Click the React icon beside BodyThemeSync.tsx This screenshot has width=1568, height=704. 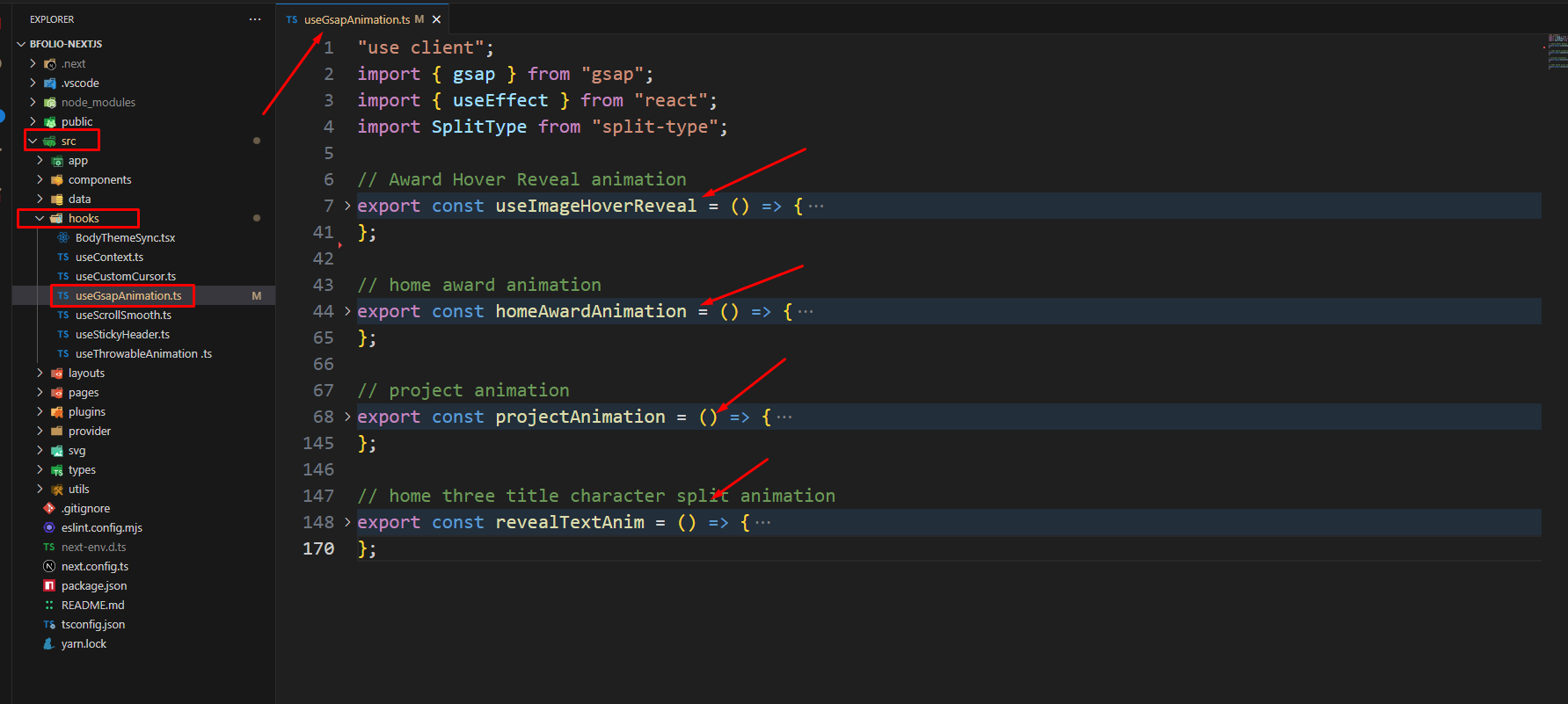click(63, 237)
